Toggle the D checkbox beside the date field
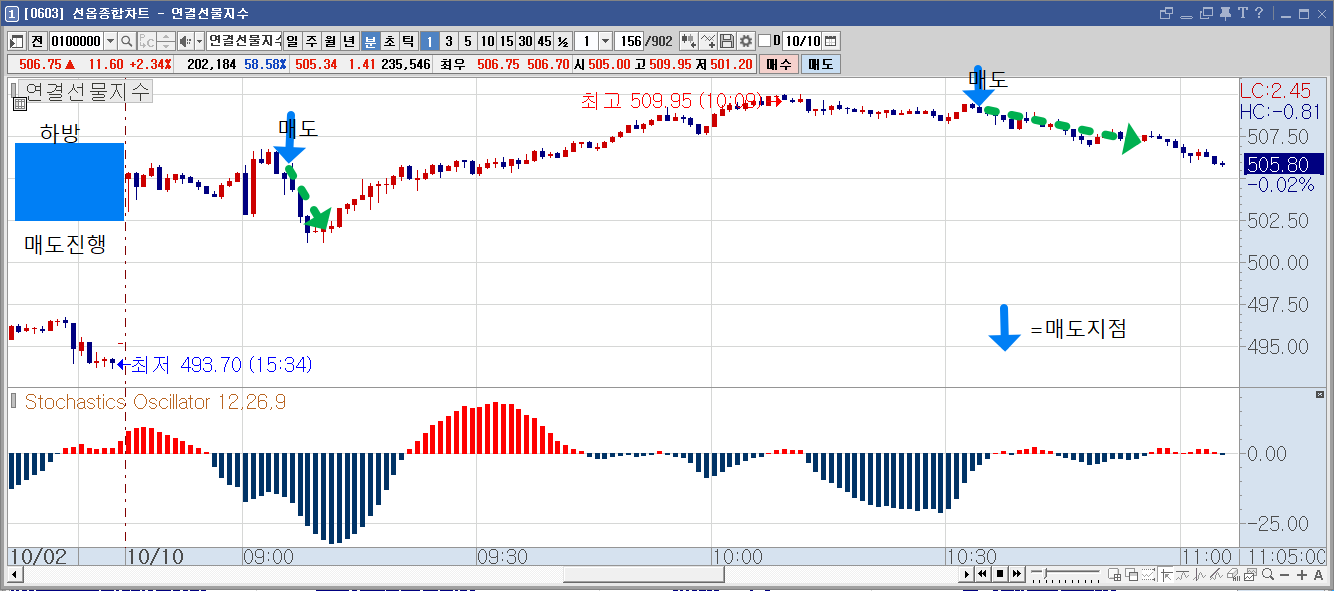 (x=765, y=41)
